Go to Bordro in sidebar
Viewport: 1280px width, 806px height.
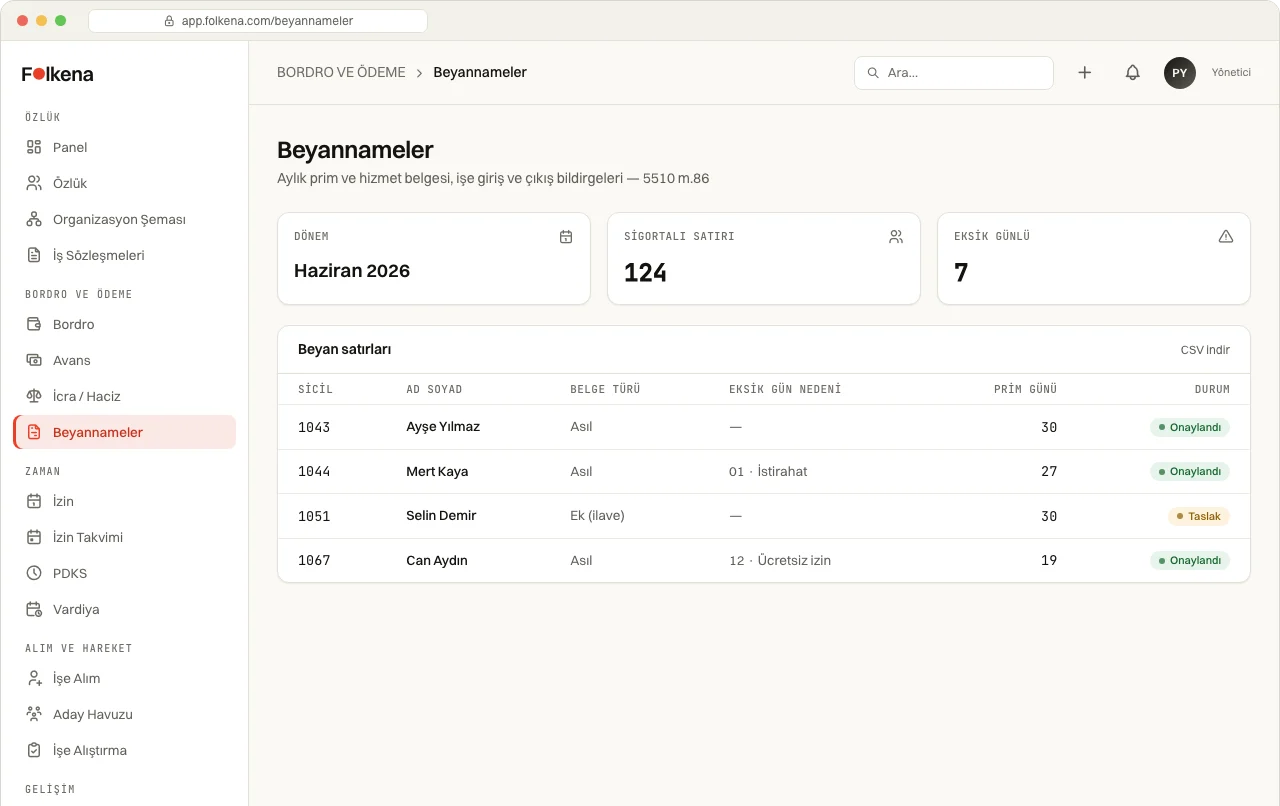125,324
